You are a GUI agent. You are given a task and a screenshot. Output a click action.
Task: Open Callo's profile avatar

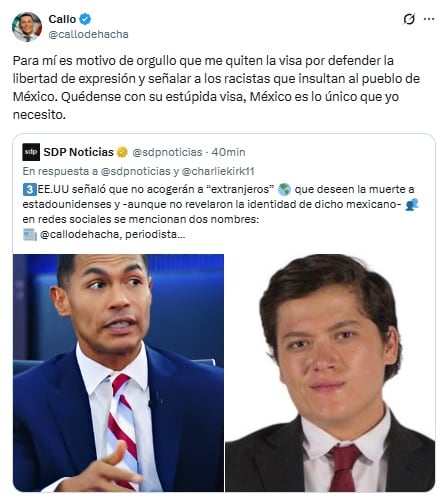pos(27,27)
